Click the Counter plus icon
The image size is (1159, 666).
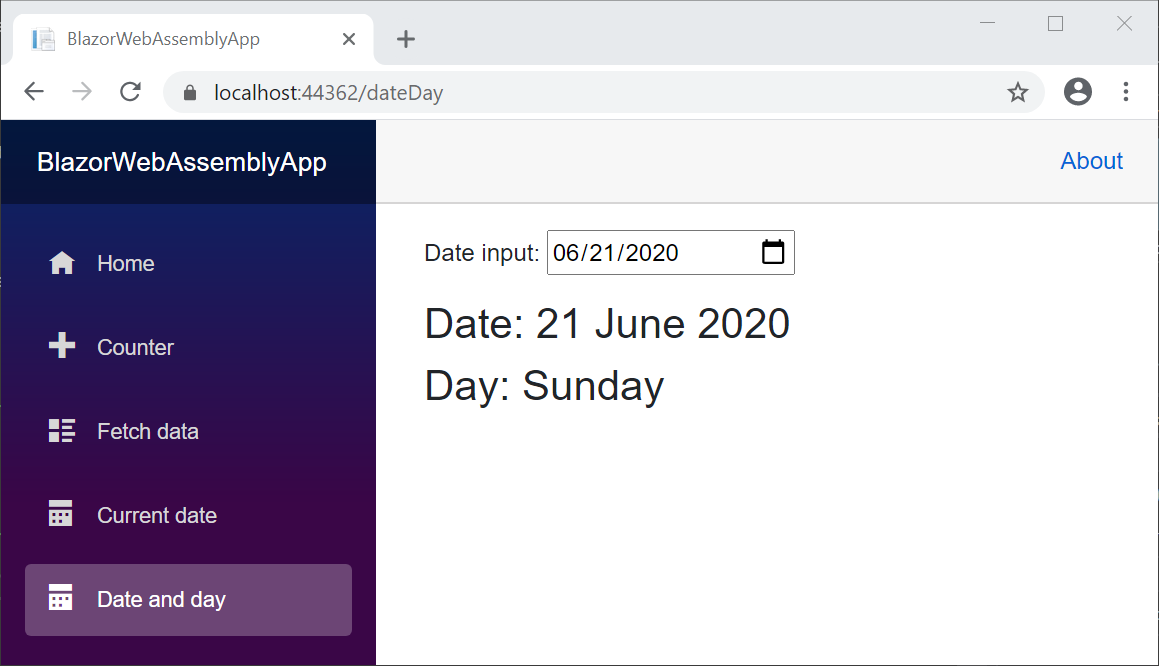pos(61,346)
